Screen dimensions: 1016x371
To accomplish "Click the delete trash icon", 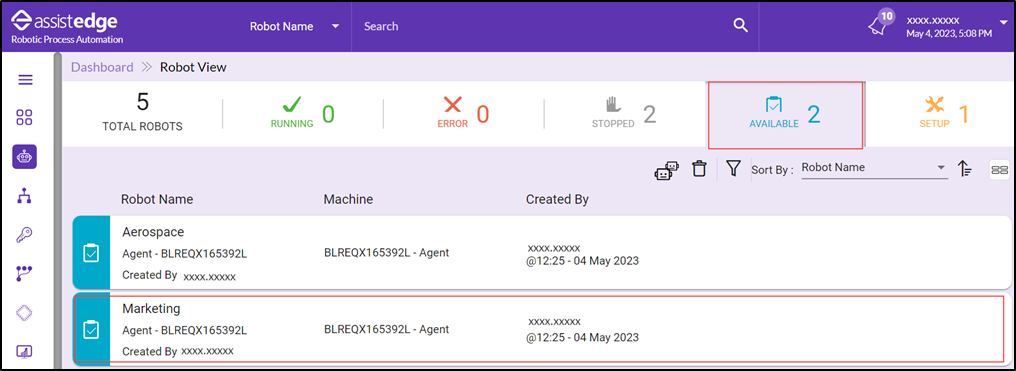I will coord(698,169).
